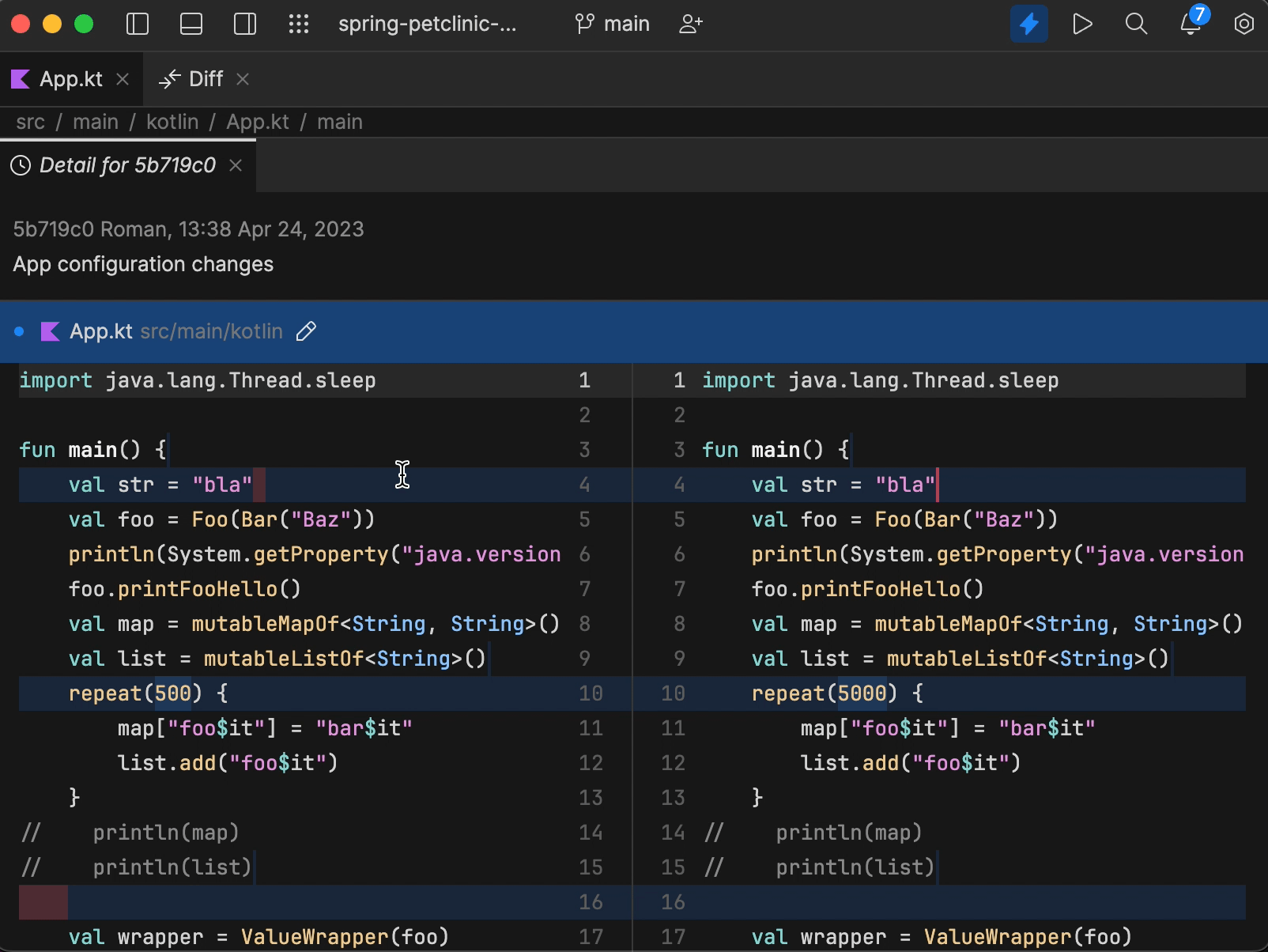Open the main branch selector
This screenshot has height=952, width=1268.
613,24
